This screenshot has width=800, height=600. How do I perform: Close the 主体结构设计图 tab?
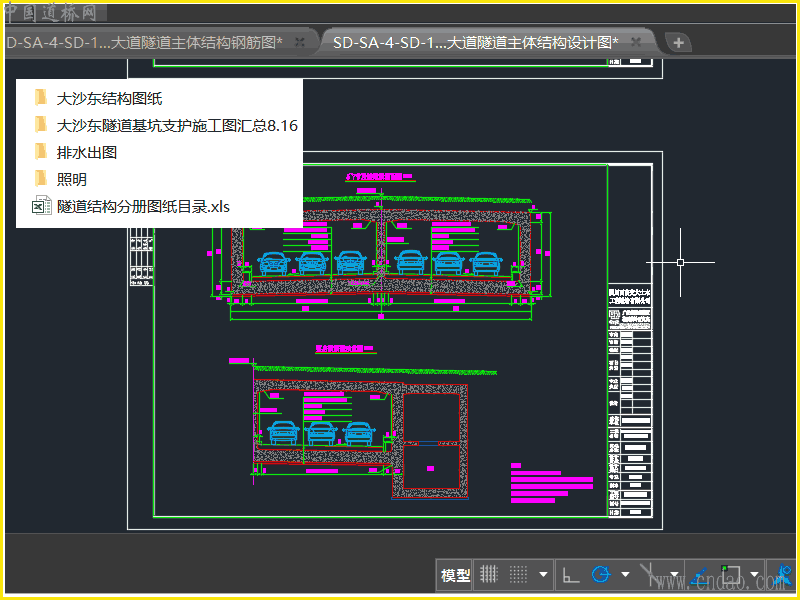pos(636,42)
